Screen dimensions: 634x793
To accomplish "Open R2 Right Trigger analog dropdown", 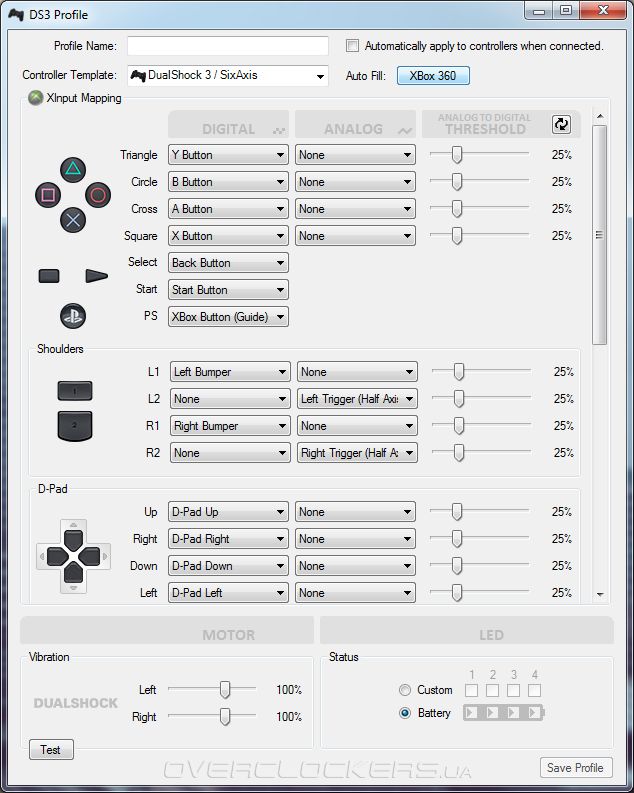I will click(x=357, y=453).
